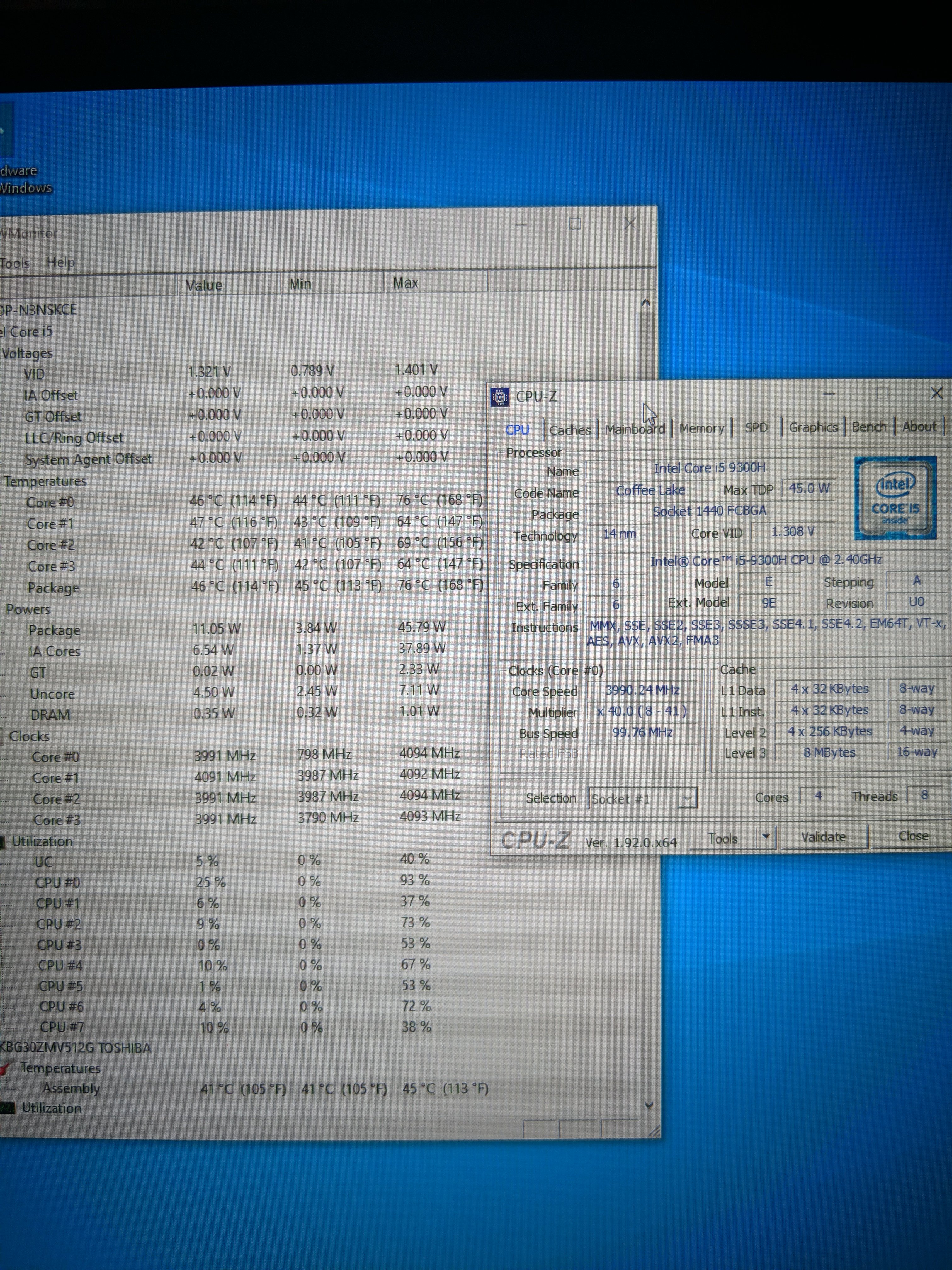Image resolution: width=952 pixels, height=1270 pixels.
Task: Expand the Tools dropdown arrow in CPU-Z
Action: click(766, 837)
